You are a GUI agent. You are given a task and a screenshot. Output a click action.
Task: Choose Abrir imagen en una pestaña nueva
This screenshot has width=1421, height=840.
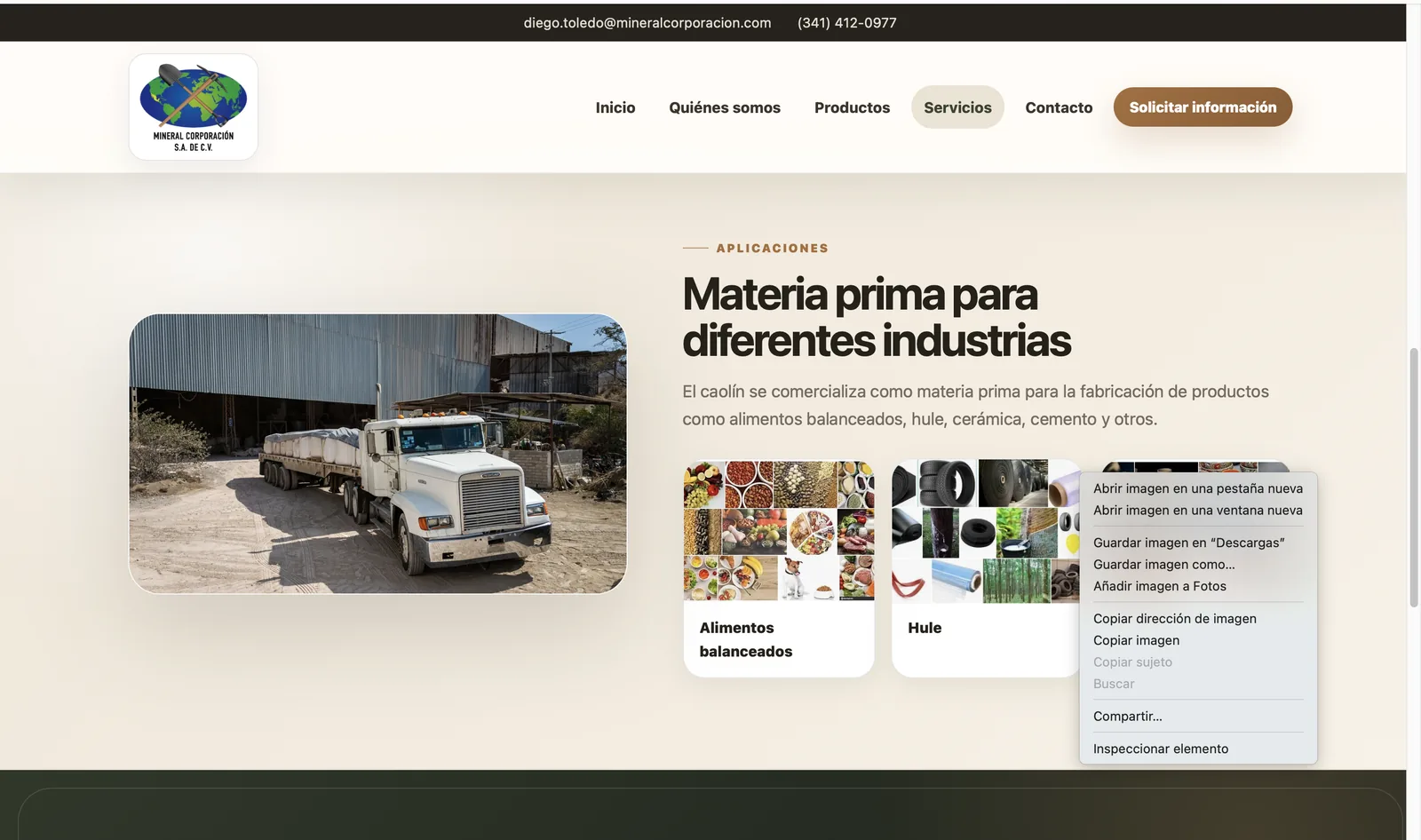click(1197, 488)
